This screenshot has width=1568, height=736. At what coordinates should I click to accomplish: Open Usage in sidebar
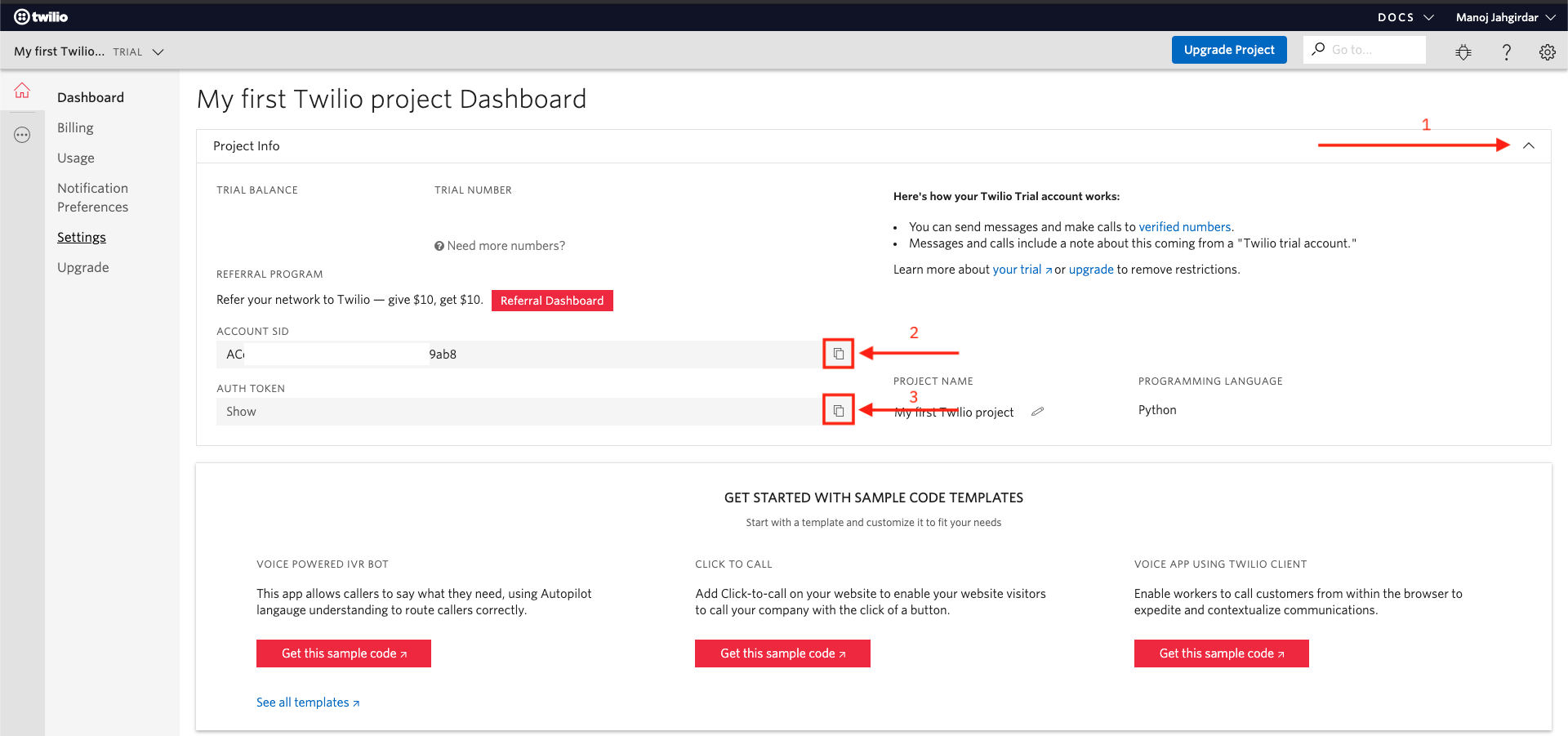(76, 158)
